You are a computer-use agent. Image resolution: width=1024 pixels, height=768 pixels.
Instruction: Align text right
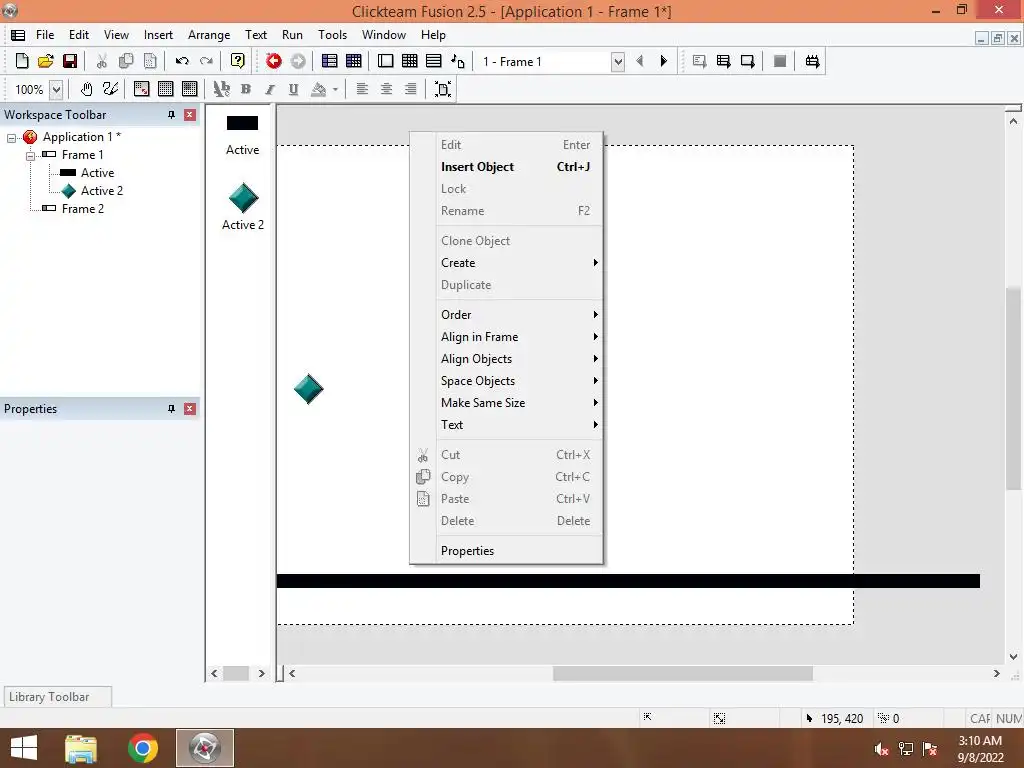410,89
